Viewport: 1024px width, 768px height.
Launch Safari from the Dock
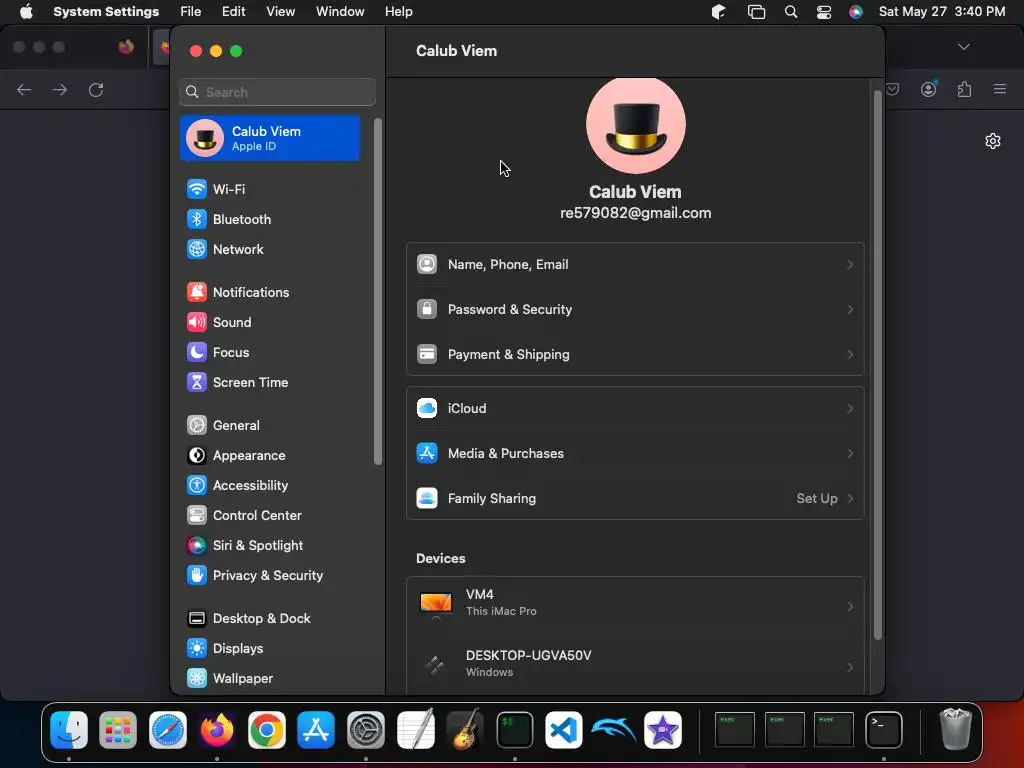(168, 730)
